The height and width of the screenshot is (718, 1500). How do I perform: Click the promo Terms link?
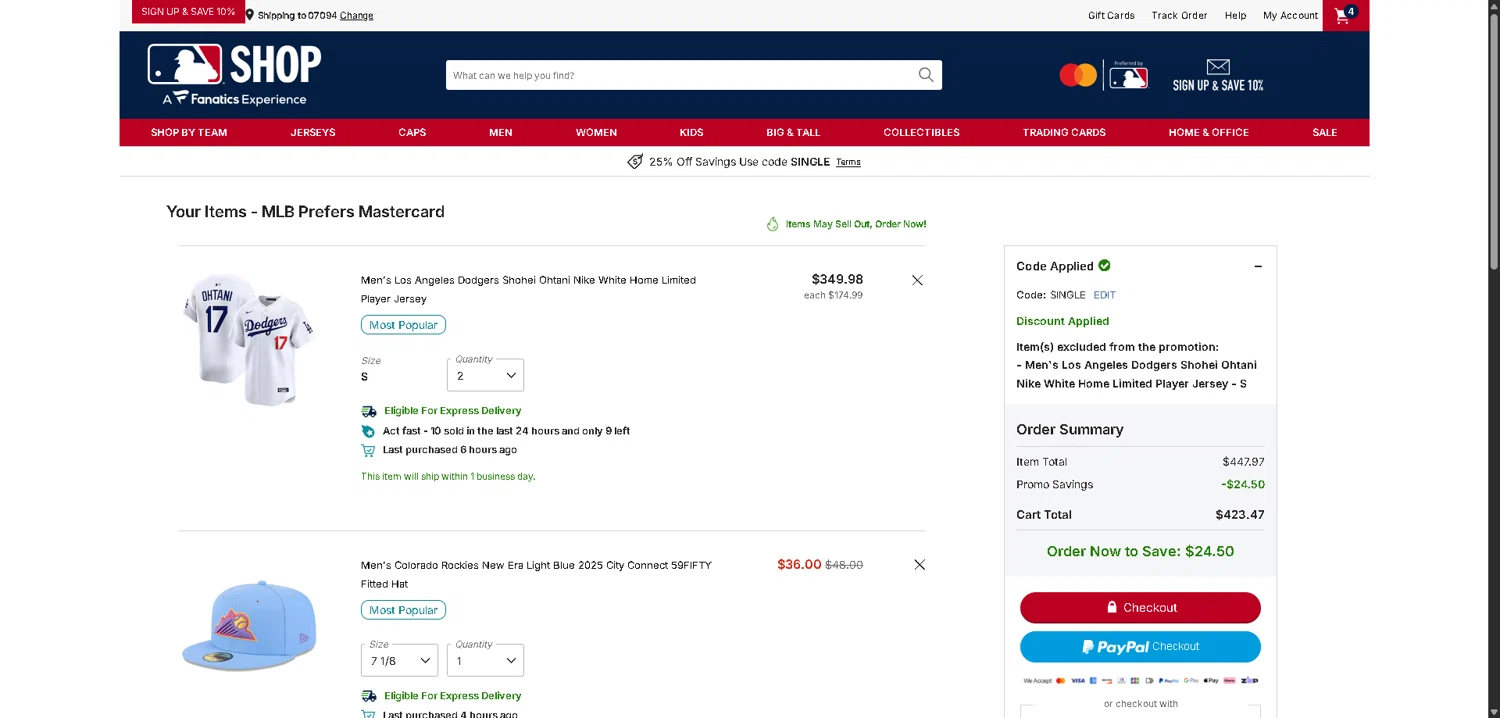pyautogui.click(x=848, y=162)
